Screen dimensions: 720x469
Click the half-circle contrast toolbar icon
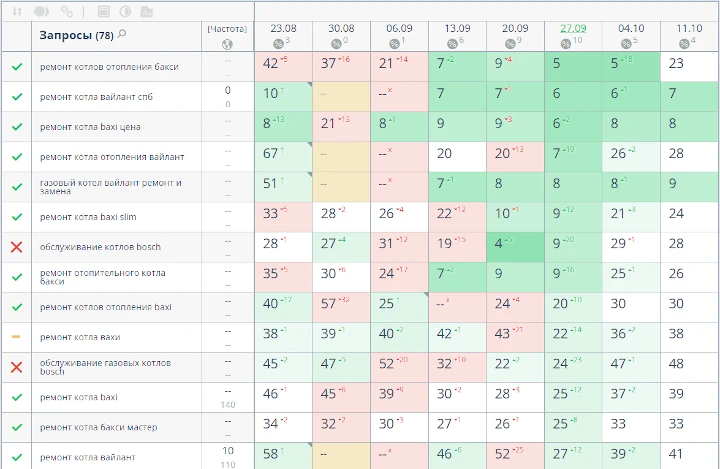point(125,11)
